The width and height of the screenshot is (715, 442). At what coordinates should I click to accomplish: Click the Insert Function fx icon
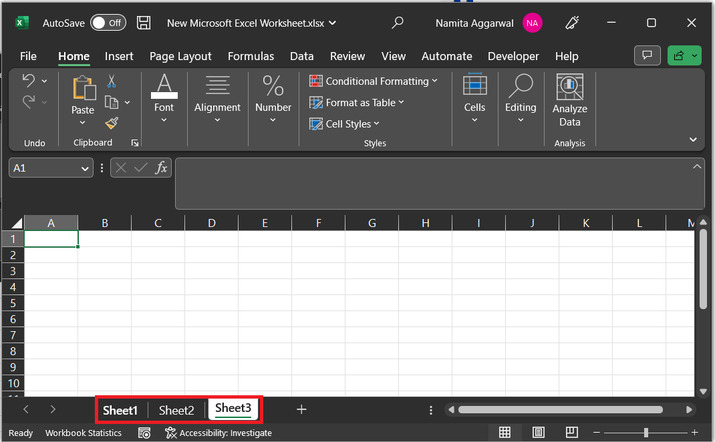161,167
